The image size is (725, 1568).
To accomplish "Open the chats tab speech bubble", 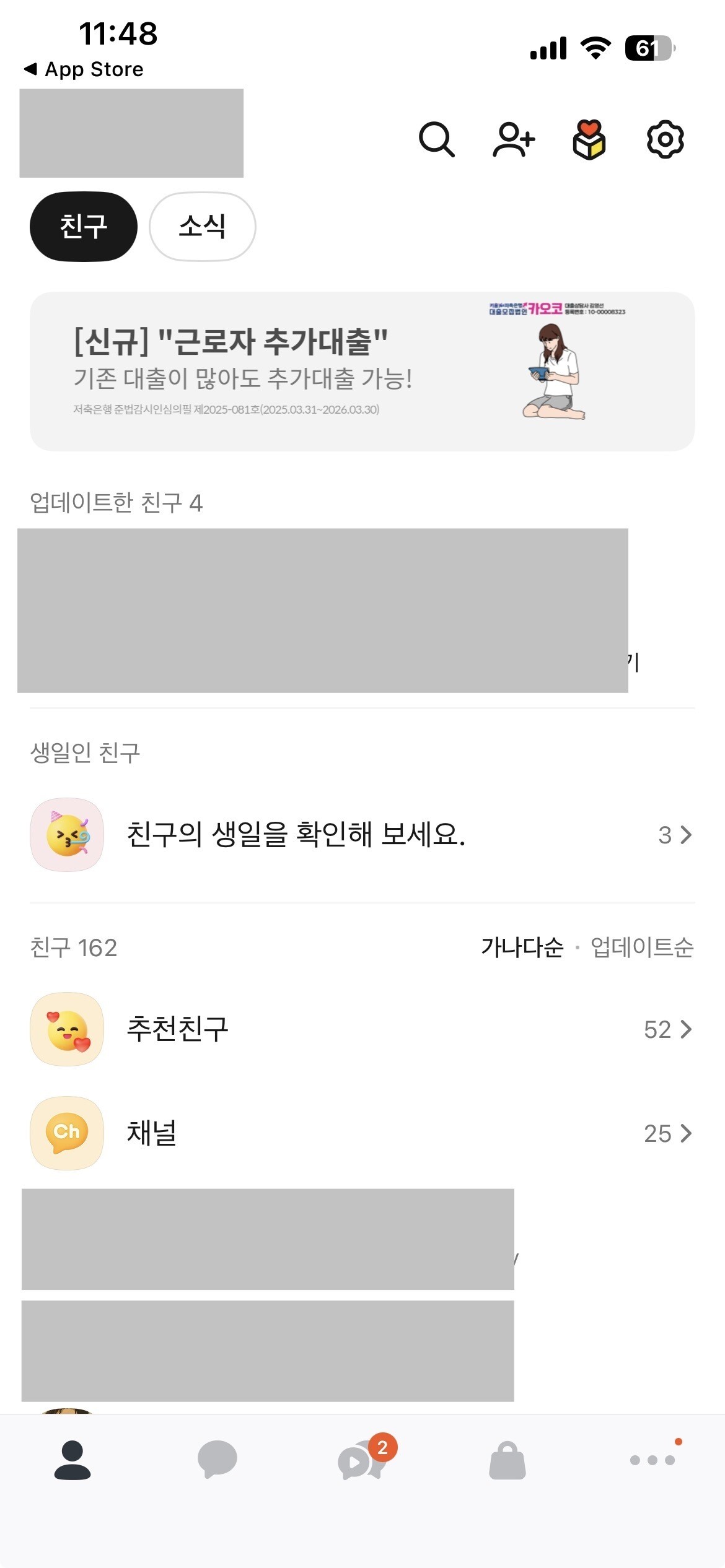I will pyautogui.click(x=217, y=1459).
